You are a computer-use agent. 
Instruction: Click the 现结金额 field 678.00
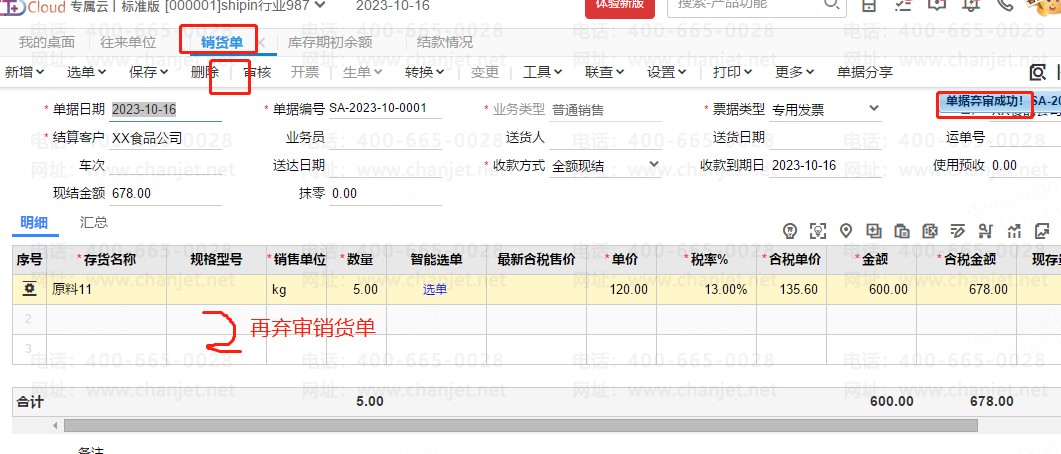166,194
